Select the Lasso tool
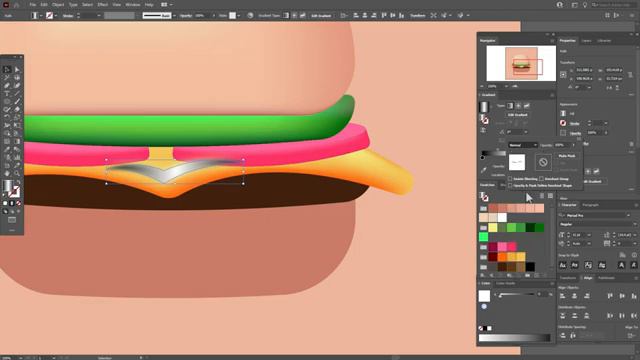The width and height of the screenshot is (640, 360). coord(17,78)
